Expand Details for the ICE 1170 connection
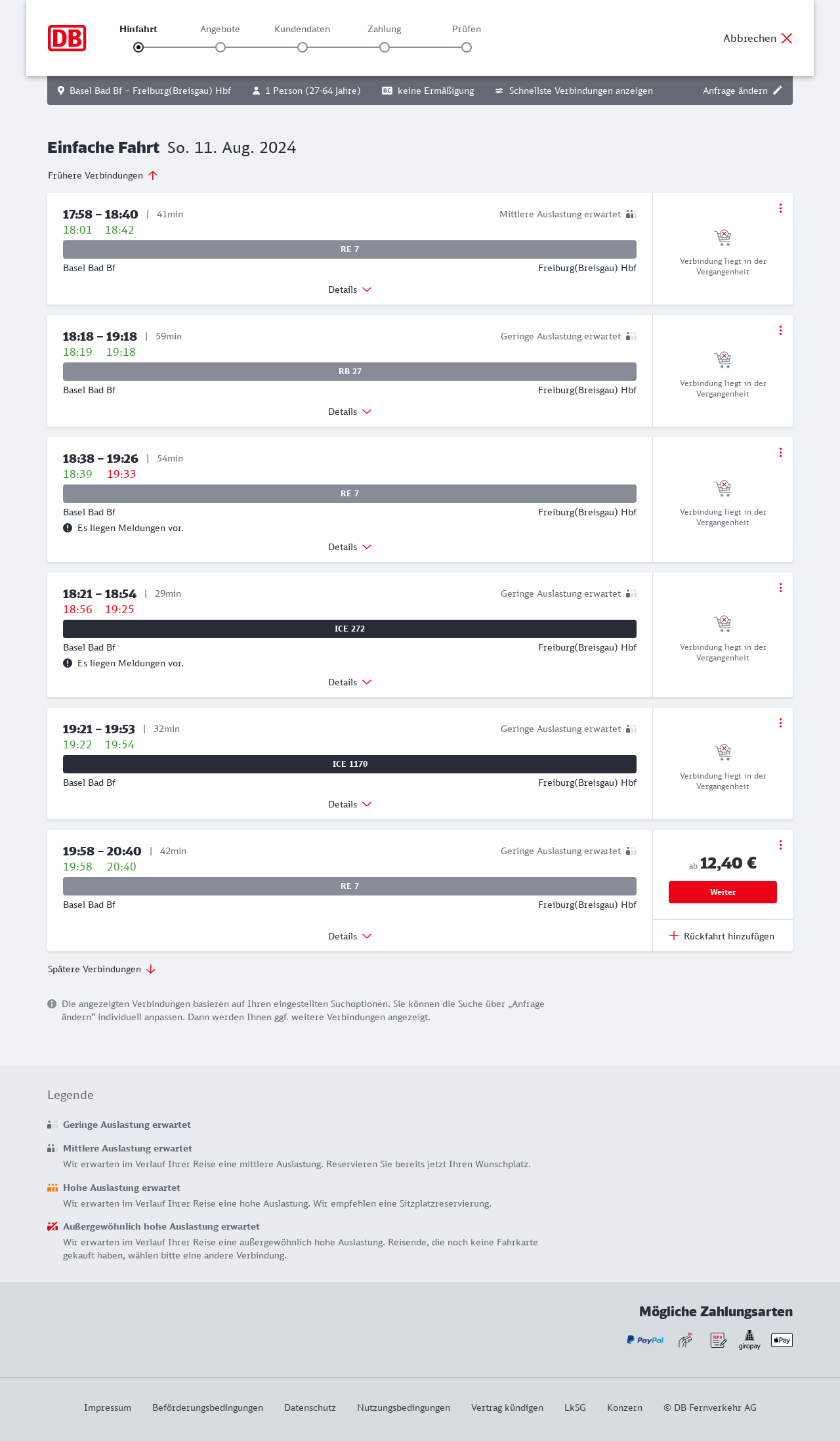The width and height of the screenshot is (840, 1441). pyautogui.click(x=350, y=804)
